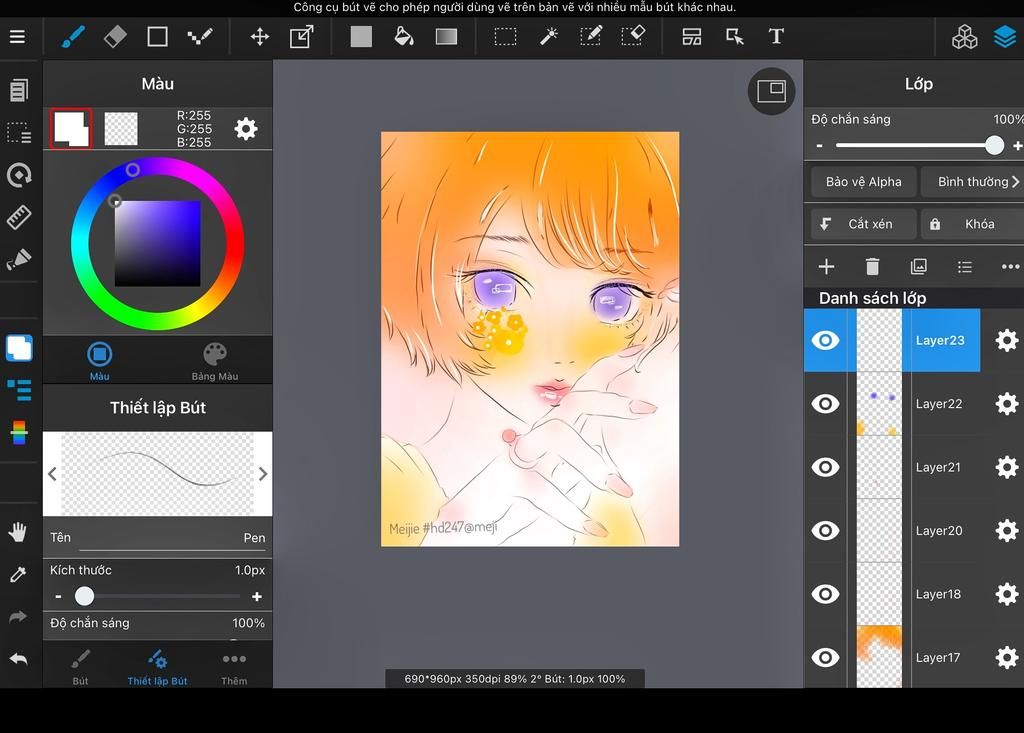1024x733 pixels.
Task: Select the Eraser tool
Action: [x=115, y=37]
